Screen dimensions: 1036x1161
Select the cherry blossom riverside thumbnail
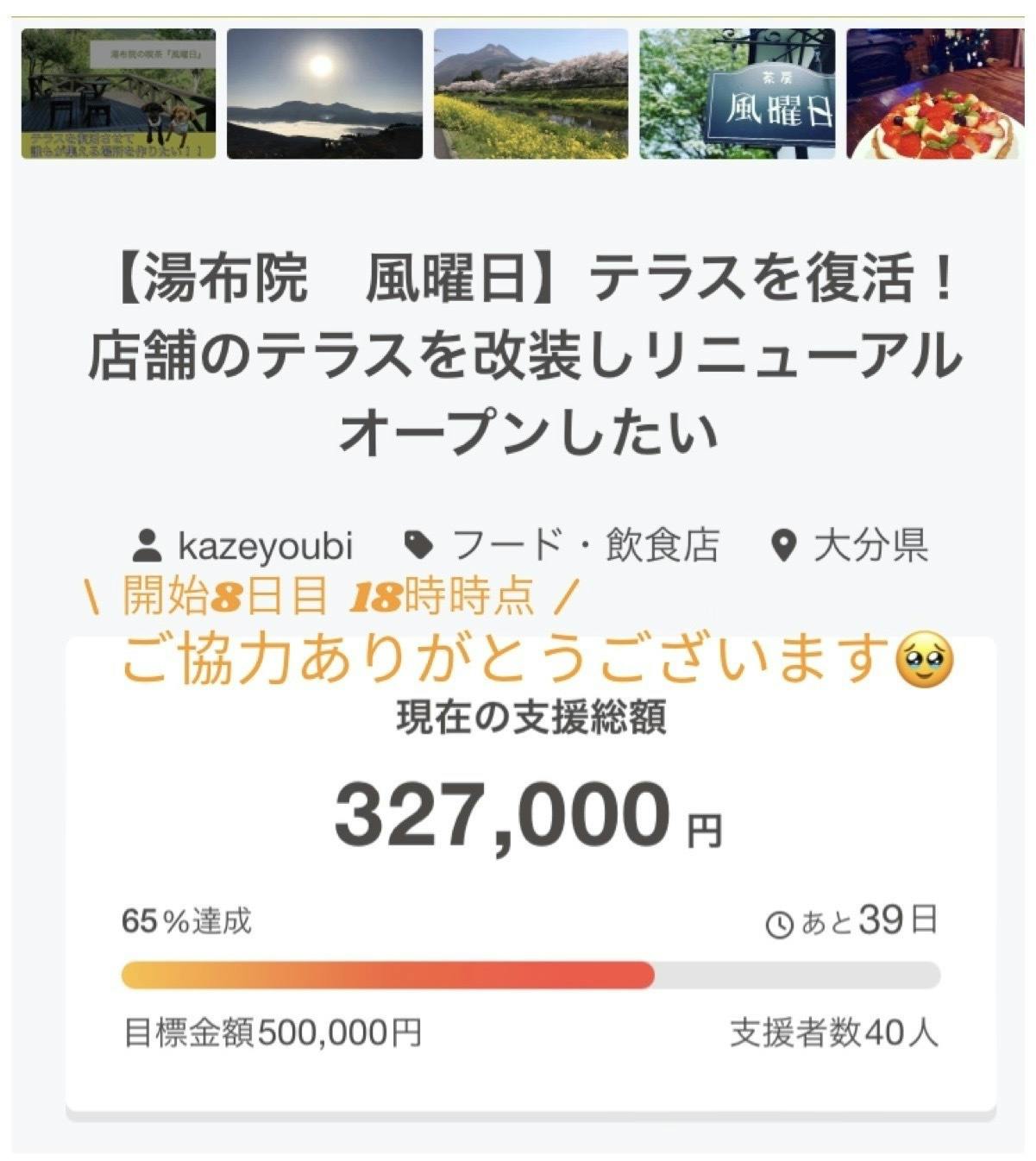(531, 93)
